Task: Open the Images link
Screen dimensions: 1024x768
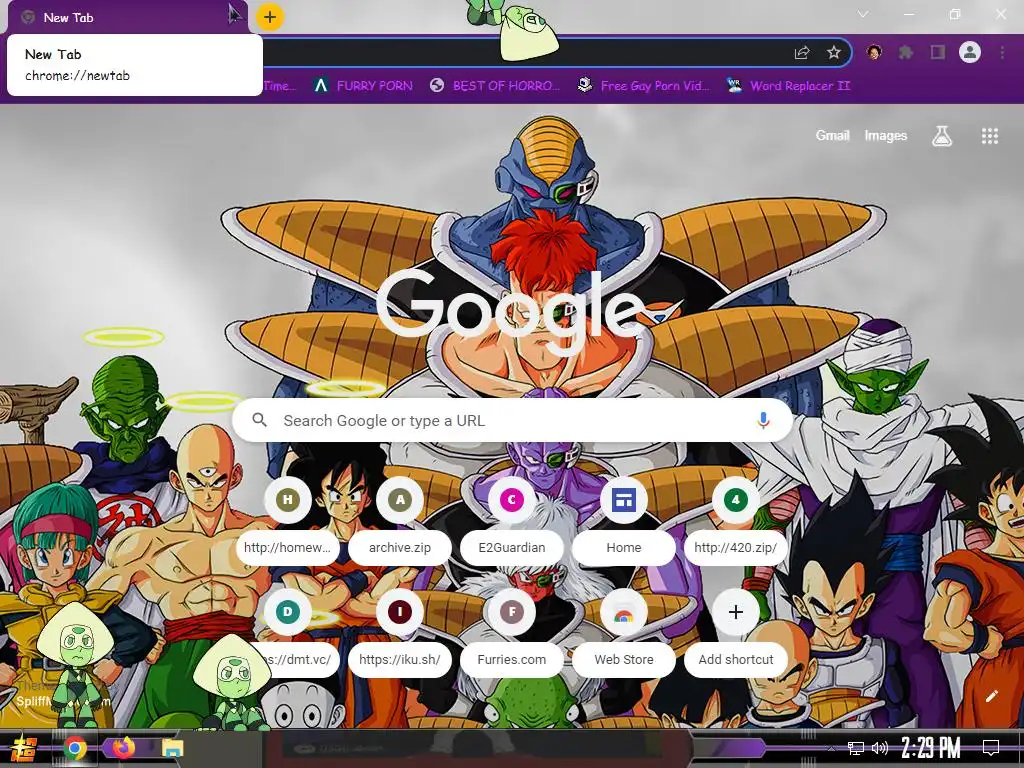Action: pos(886,135)
